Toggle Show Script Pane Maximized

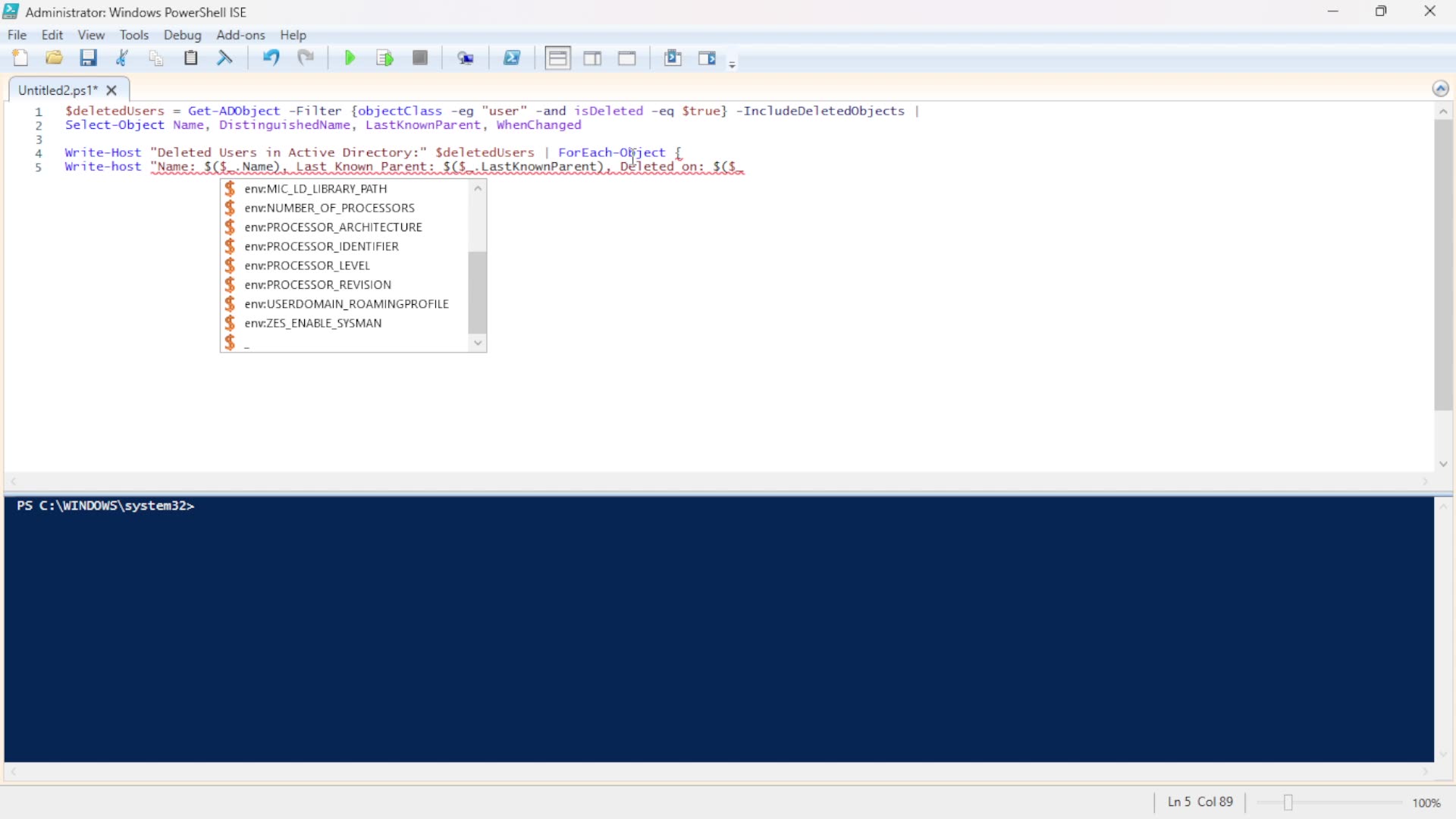click(x=627, y=58)
